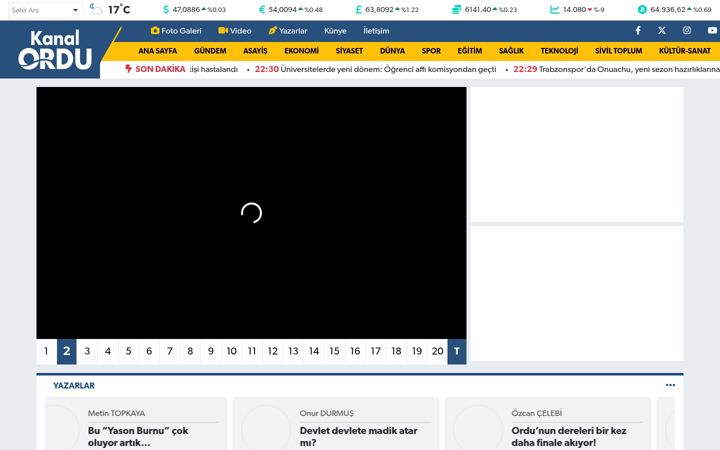Image resolution: width=720 pixels, height=450 pixels.
Task: Open Metin TOPKAYA Yason Burnu column
Action: pyautogui.click(x=138, y=437)
